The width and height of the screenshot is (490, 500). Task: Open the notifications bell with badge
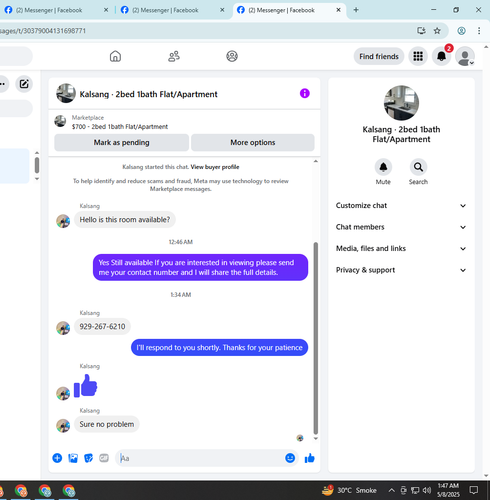tap(442, 56)
